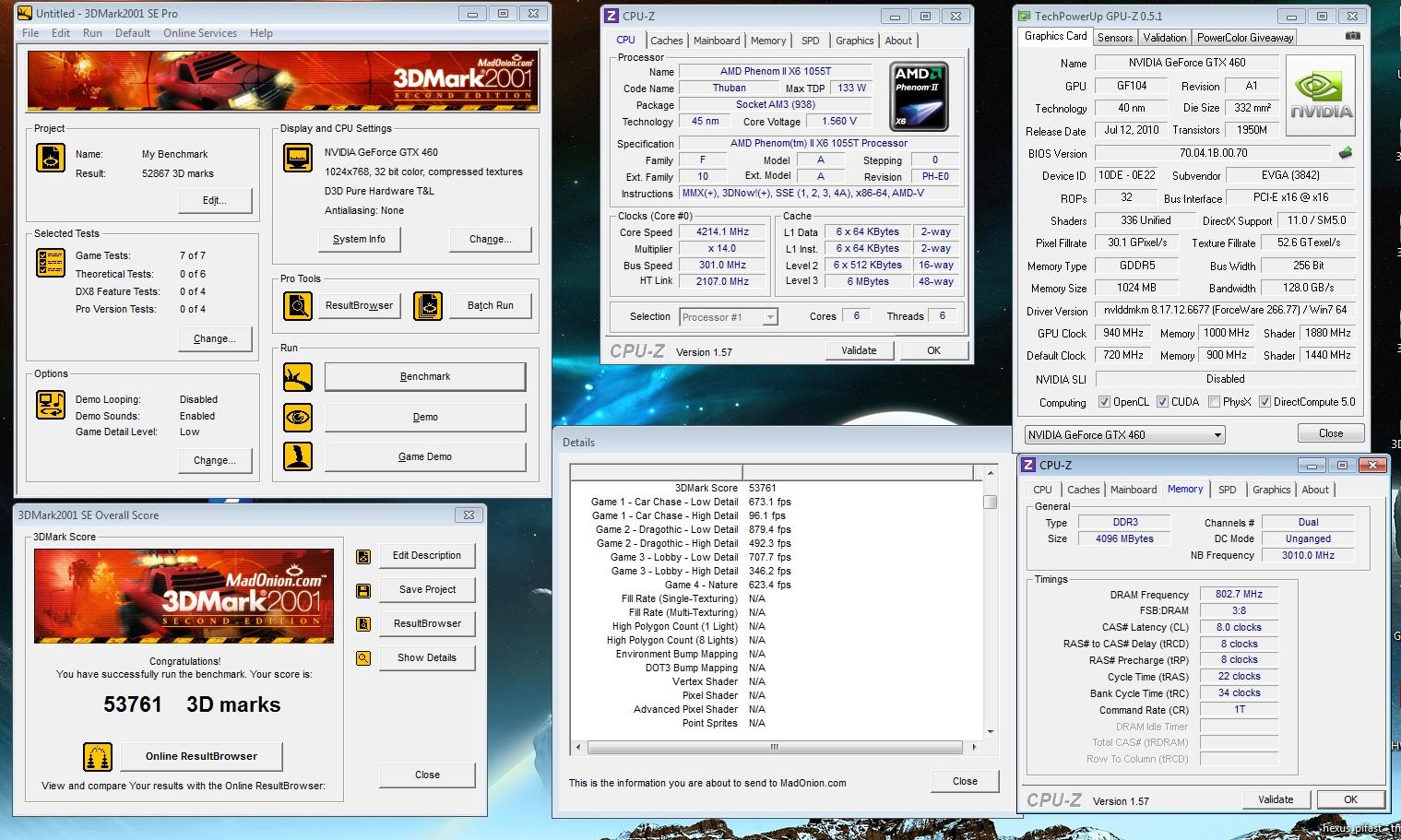Toggle the CUDA checkbox in GPU-Z
The height and width of the screenshot is (840, 1401).
[1162, 402]
